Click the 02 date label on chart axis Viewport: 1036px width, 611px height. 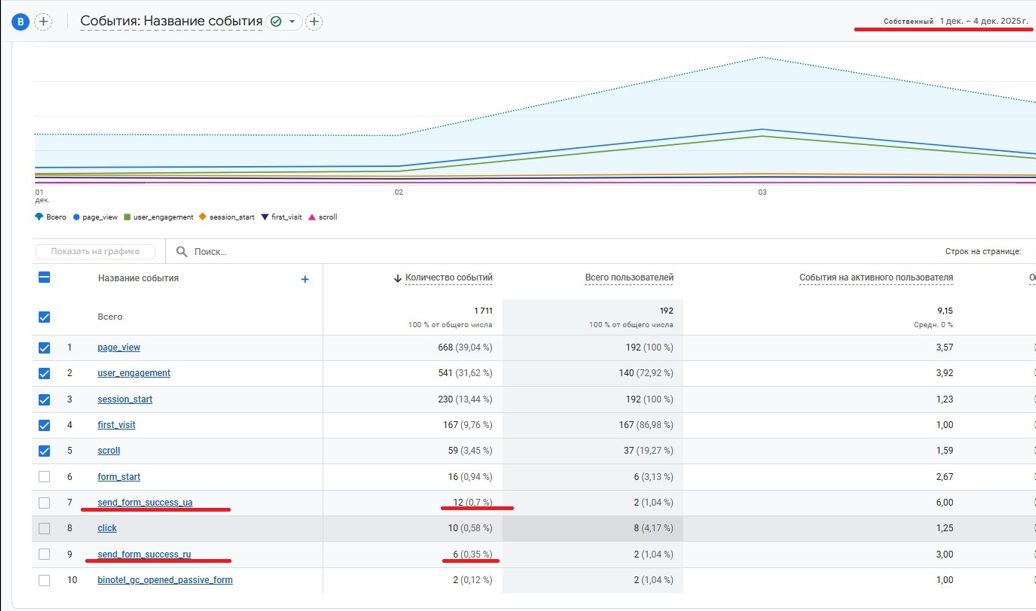[x=398, y=192]
